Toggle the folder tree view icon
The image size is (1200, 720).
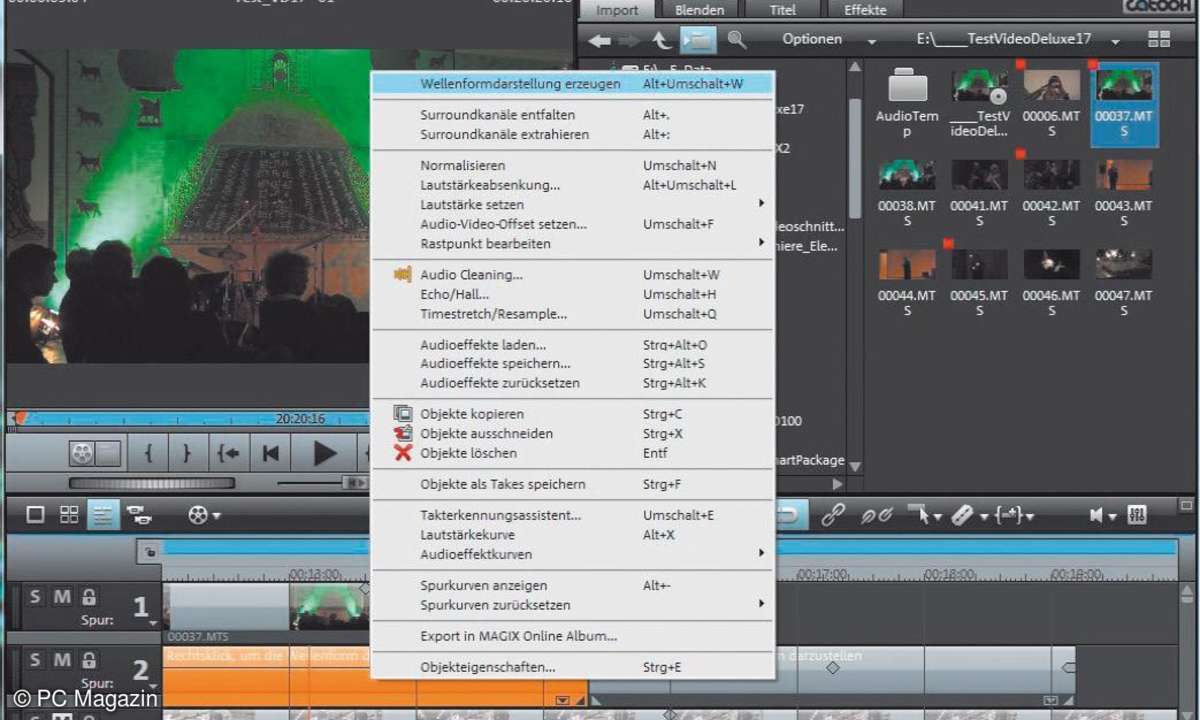click(697, 40)
